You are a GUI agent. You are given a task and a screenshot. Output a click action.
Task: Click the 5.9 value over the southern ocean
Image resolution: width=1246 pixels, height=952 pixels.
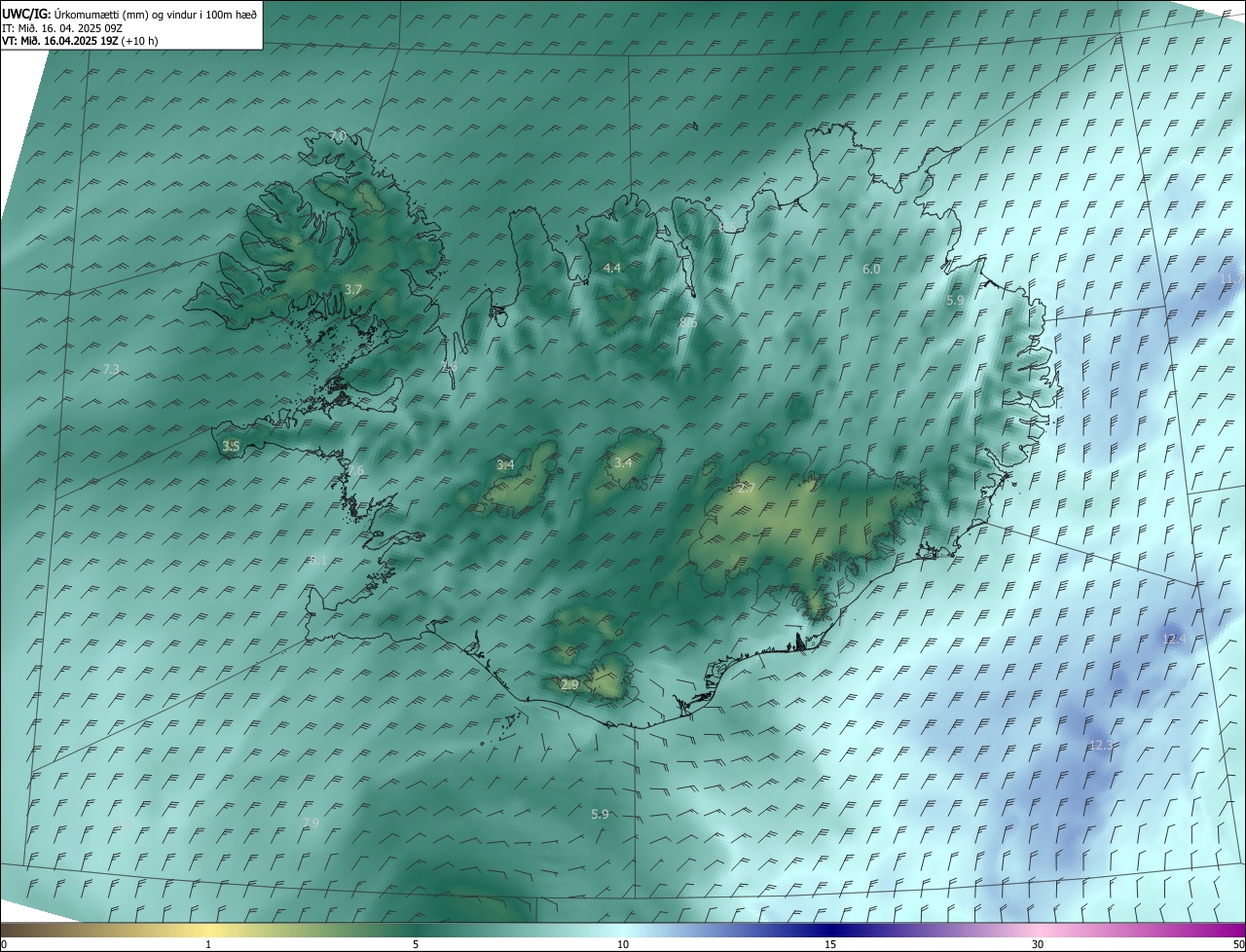(600, 814)
